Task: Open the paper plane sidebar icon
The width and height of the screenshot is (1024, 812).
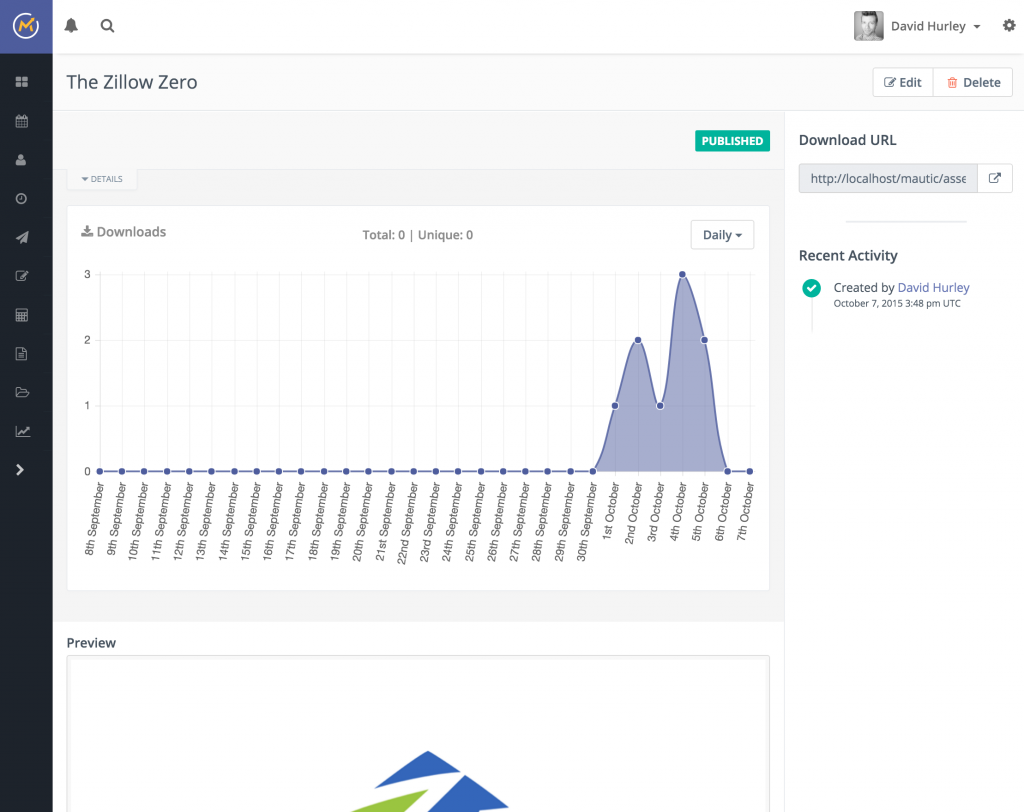Action: coord(22,237)
